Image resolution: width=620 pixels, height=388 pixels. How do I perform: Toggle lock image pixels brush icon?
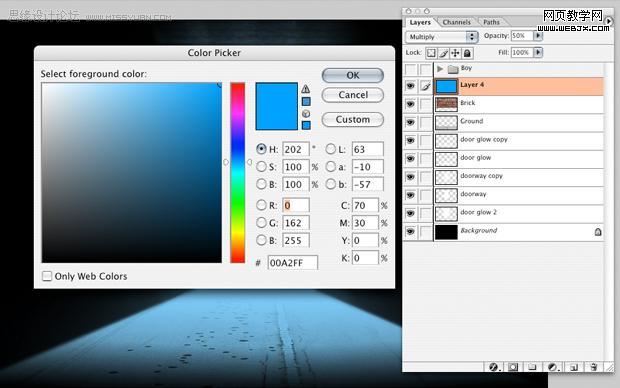(443, 53)
